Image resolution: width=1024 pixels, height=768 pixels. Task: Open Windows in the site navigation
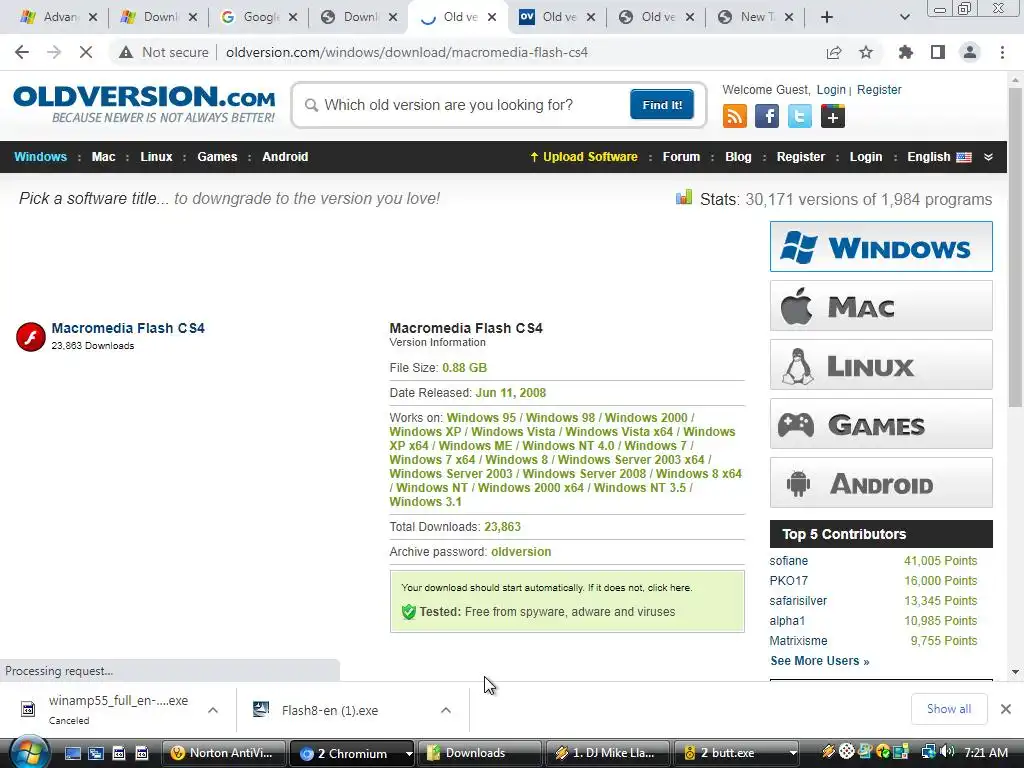(x=40, y=157)
